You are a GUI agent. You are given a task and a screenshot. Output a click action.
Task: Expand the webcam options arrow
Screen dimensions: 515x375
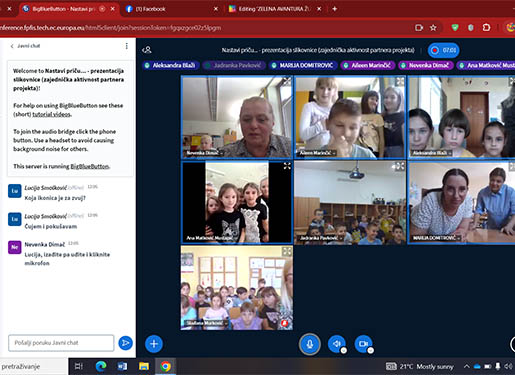click(x=370, y=350)
